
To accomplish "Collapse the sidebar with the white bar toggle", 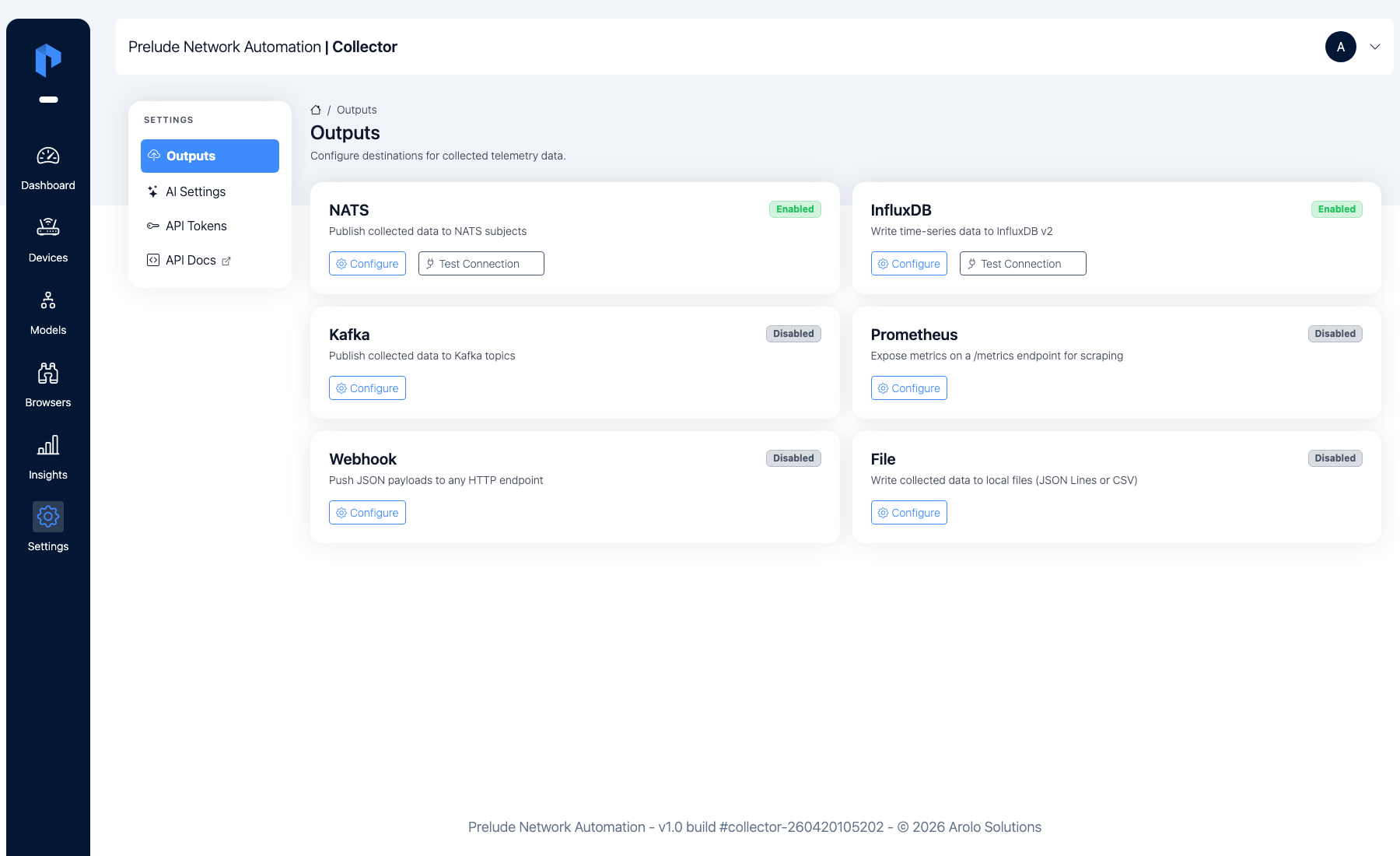I will 48,100.
